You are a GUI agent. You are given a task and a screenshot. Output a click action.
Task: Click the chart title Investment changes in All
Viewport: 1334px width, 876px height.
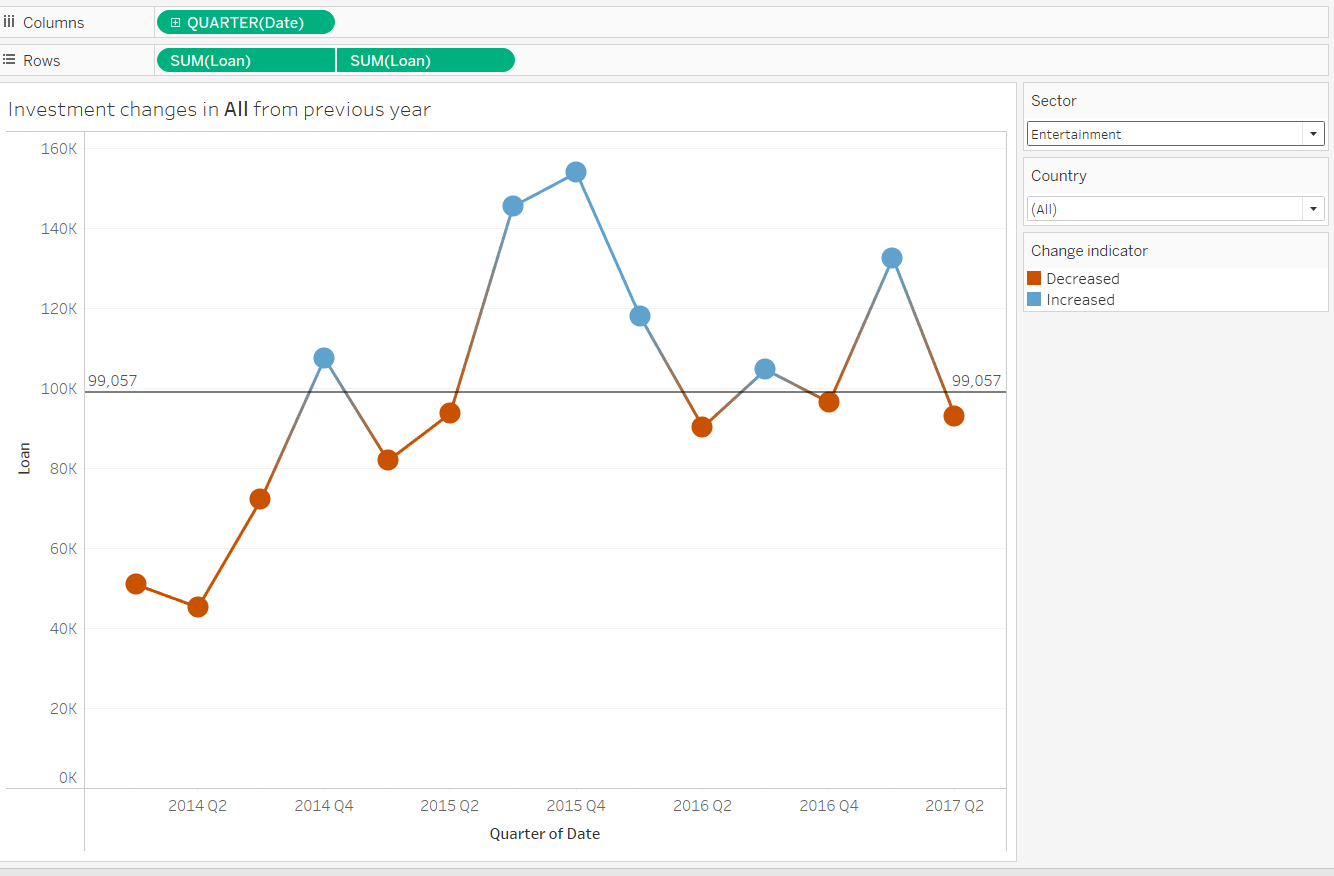[x=219, y=109]
